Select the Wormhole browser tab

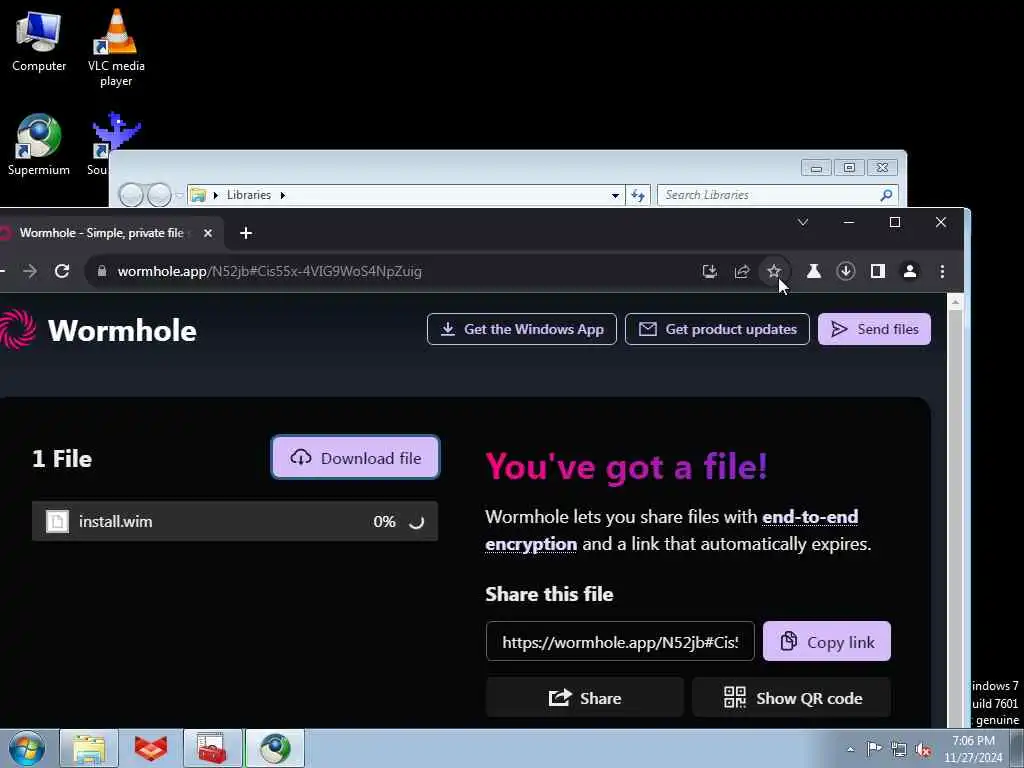101,233
